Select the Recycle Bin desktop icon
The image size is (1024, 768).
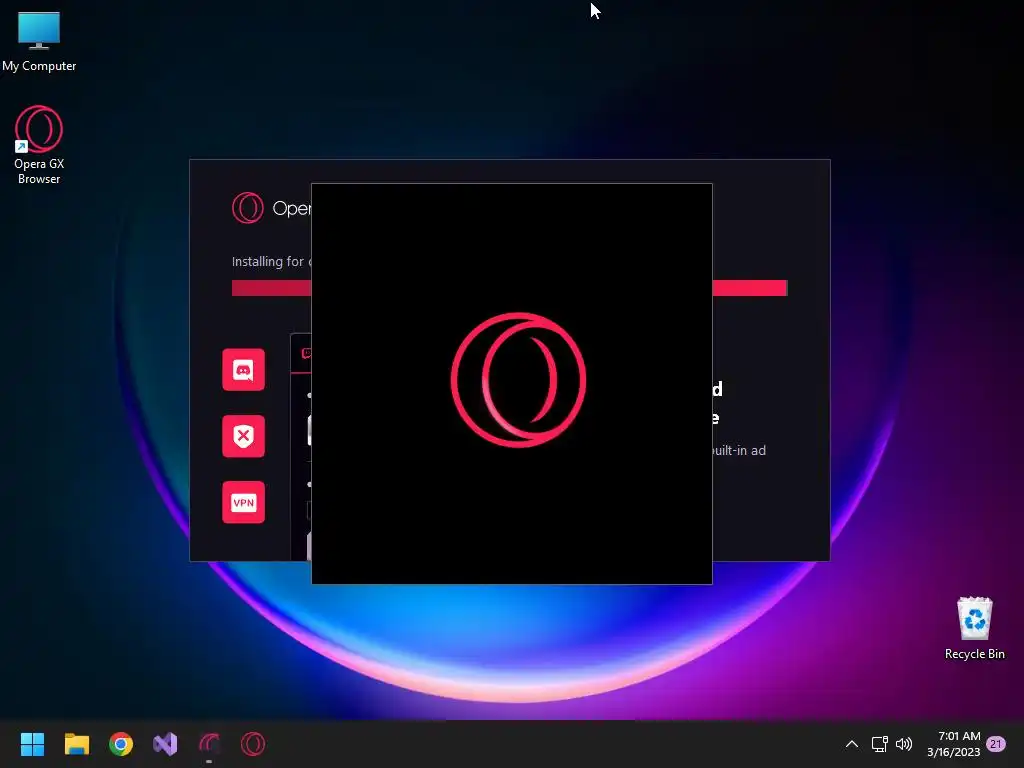coord(974,628)
